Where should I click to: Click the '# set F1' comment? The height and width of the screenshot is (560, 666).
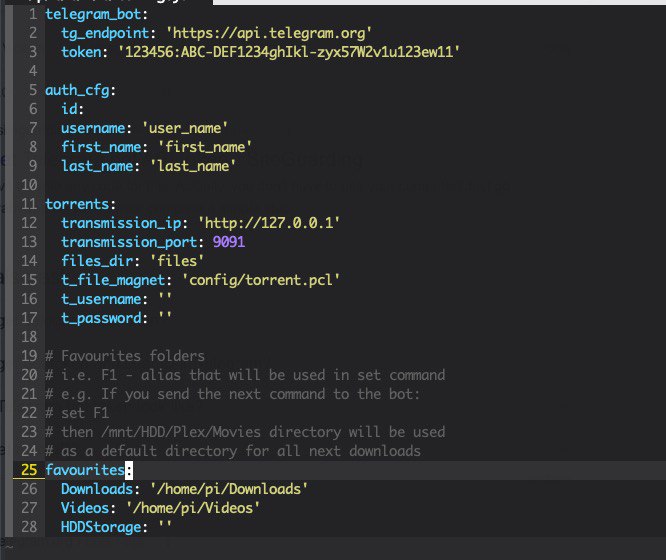(x=77, y=413)
